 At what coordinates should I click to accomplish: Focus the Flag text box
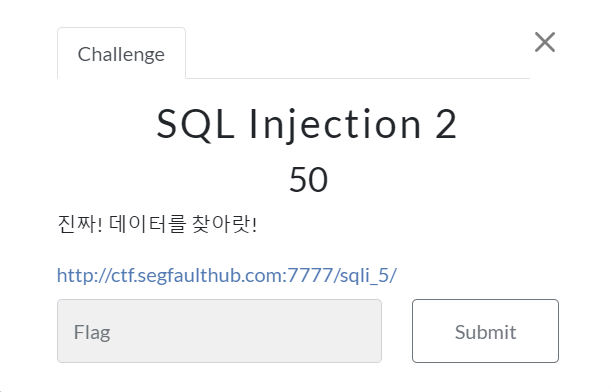[x=219, y=331]
